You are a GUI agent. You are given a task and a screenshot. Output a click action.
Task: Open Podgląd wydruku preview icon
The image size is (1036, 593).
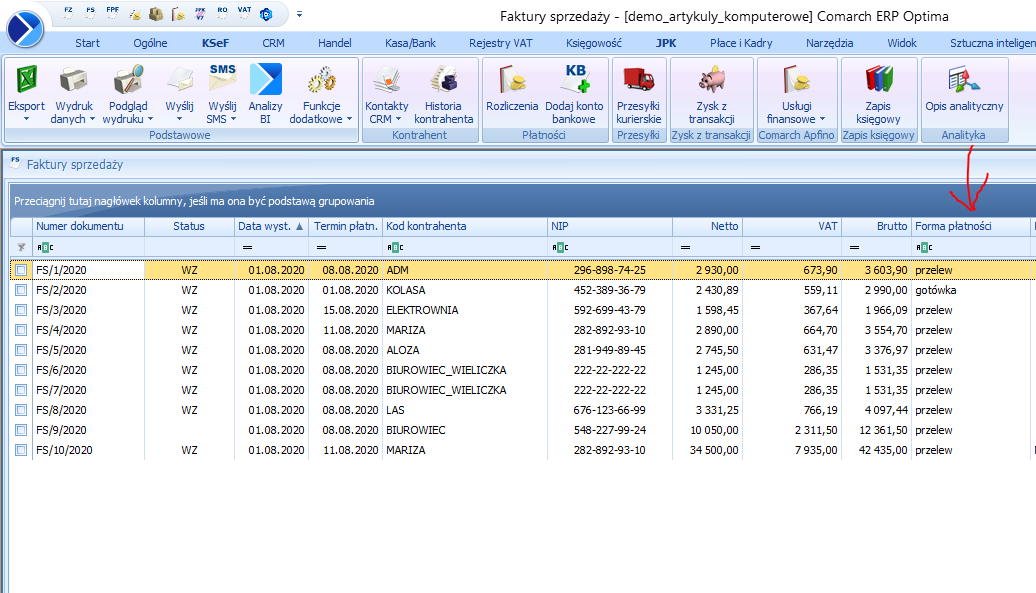pyautogui.click(x=128, y=80)
